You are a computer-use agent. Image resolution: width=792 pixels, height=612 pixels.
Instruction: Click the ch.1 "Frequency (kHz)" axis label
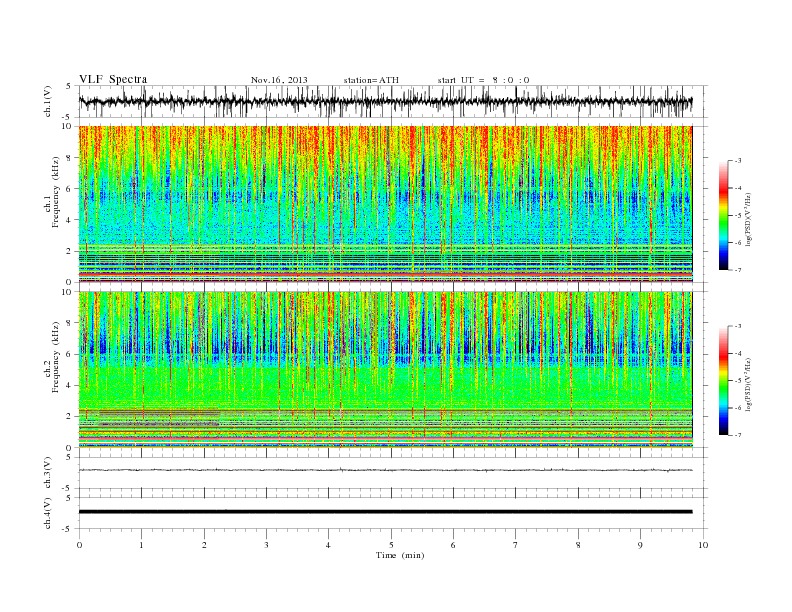coord(55,192)
